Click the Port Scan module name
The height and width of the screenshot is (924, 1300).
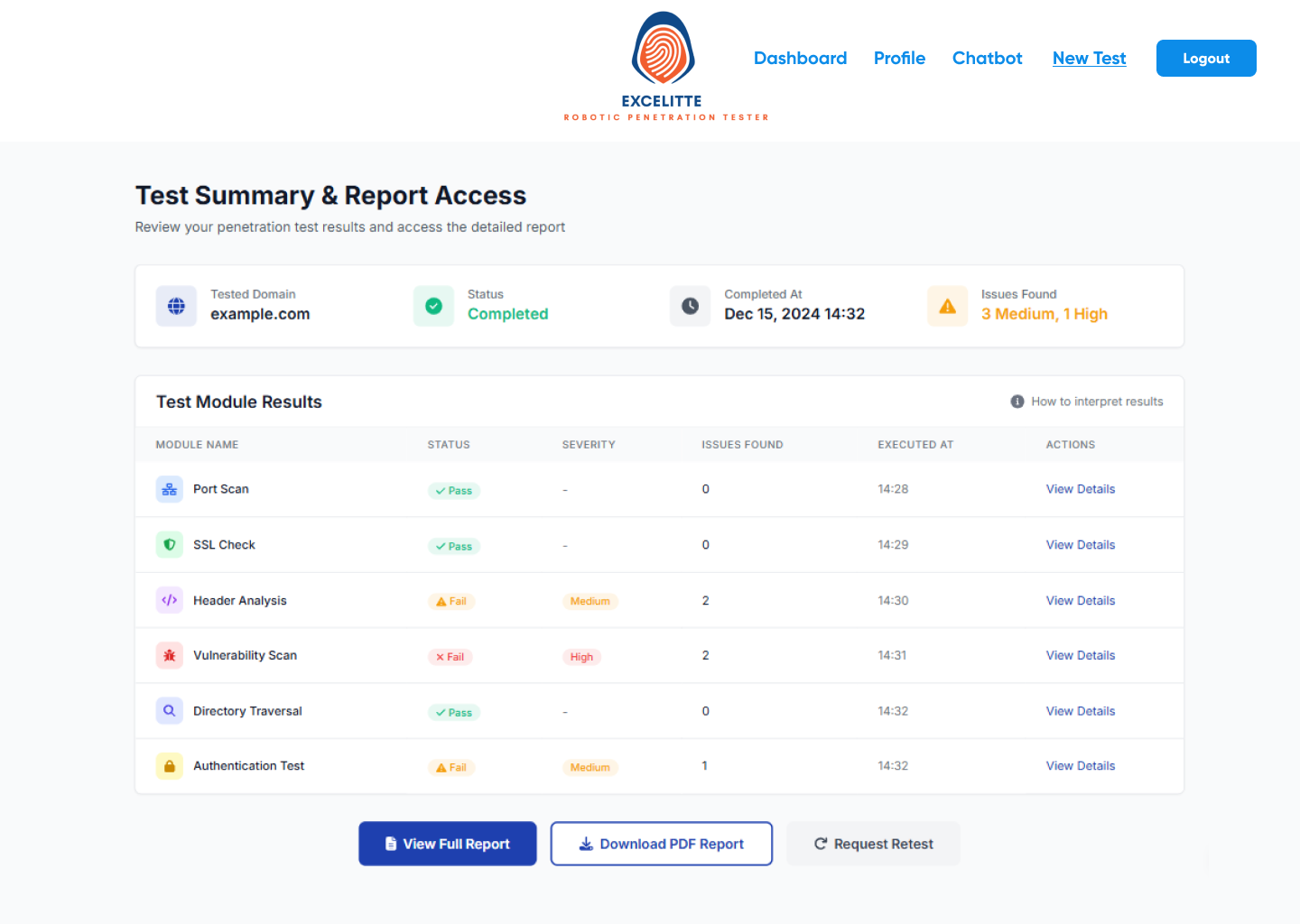point(221,489)
